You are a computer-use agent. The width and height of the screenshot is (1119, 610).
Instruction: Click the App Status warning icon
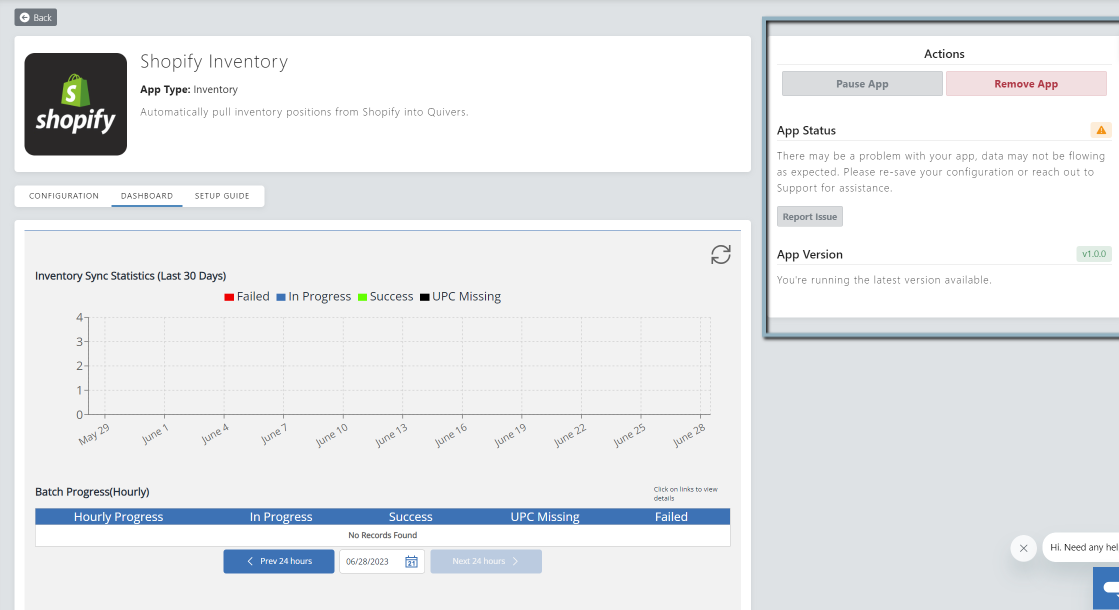point(1101,130)
